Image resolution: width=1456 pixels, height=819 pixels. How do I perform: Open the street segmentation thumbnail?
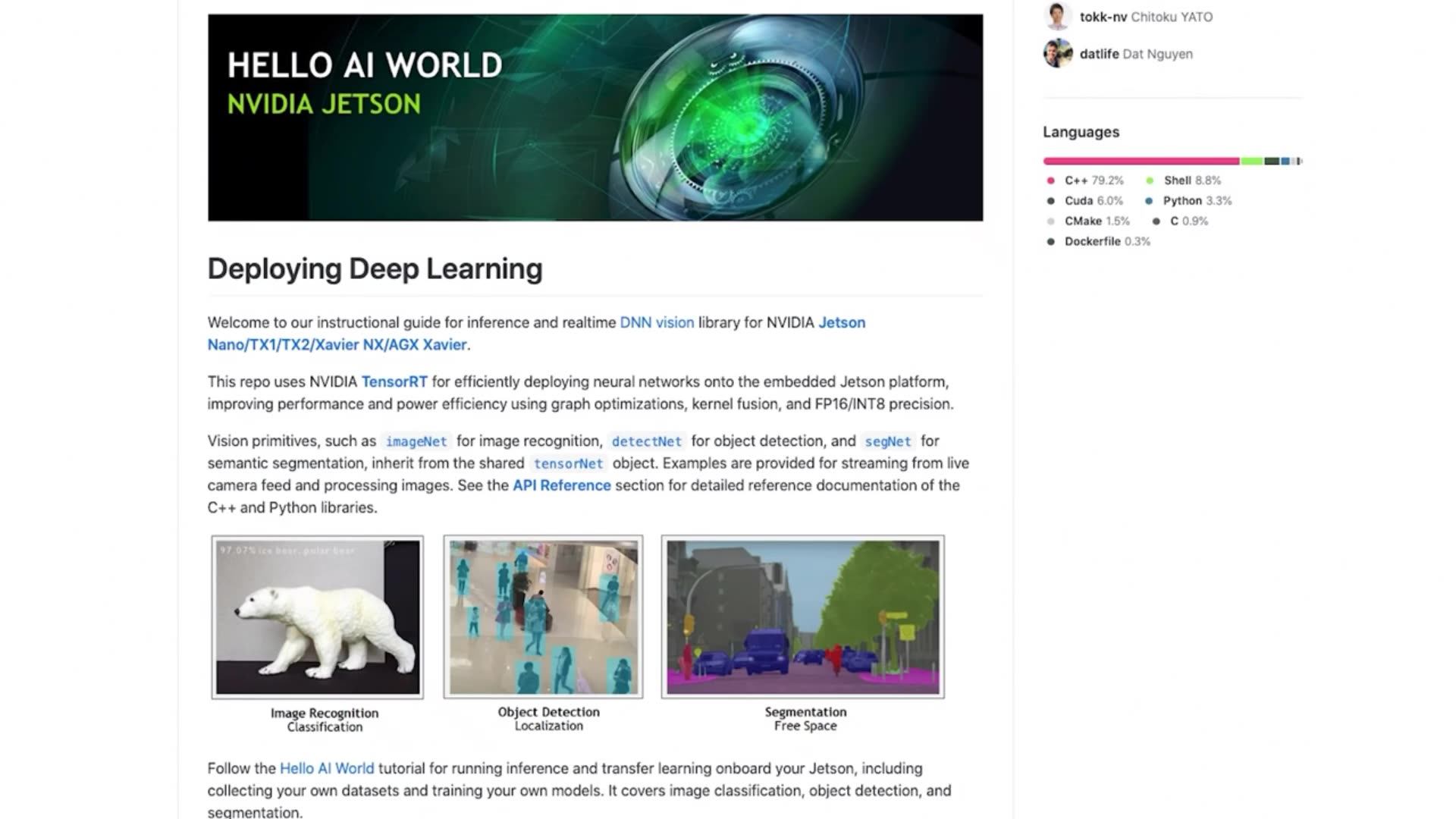point(802,617)
